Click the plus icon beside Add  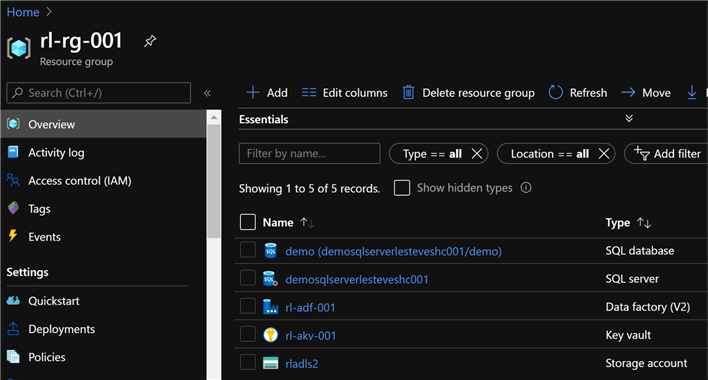(253, 93)
